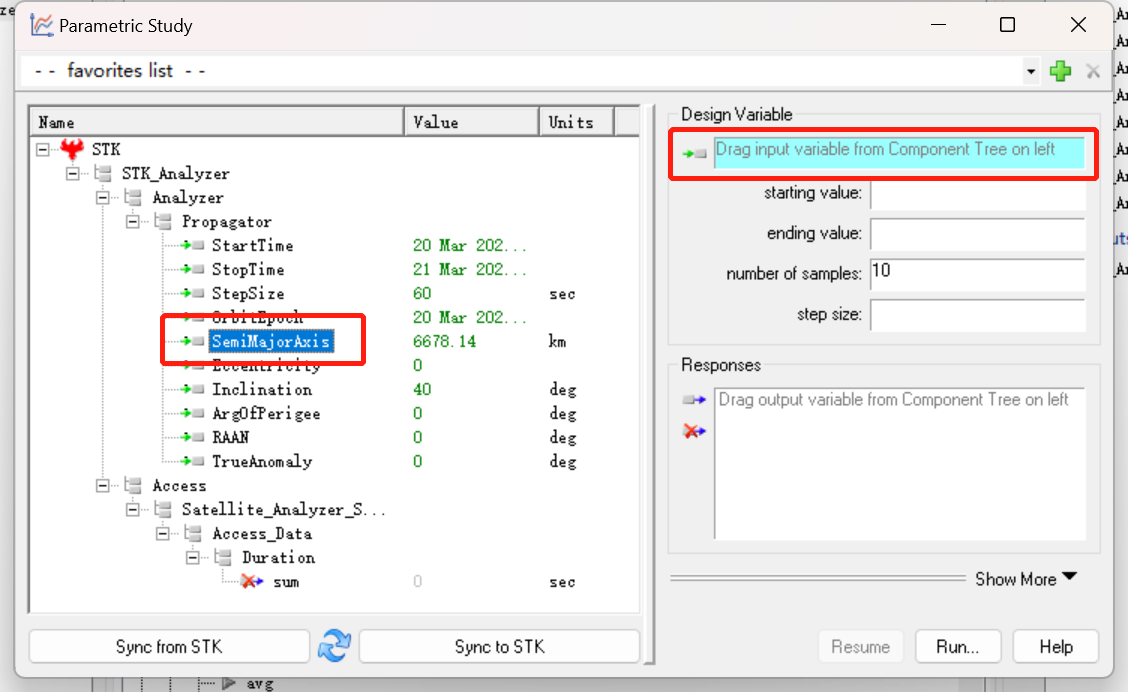The image size is (1128, 692).
Task: Click the red X output icon beside Responses box
Action: pyautogui.click(x=695, y=430)
